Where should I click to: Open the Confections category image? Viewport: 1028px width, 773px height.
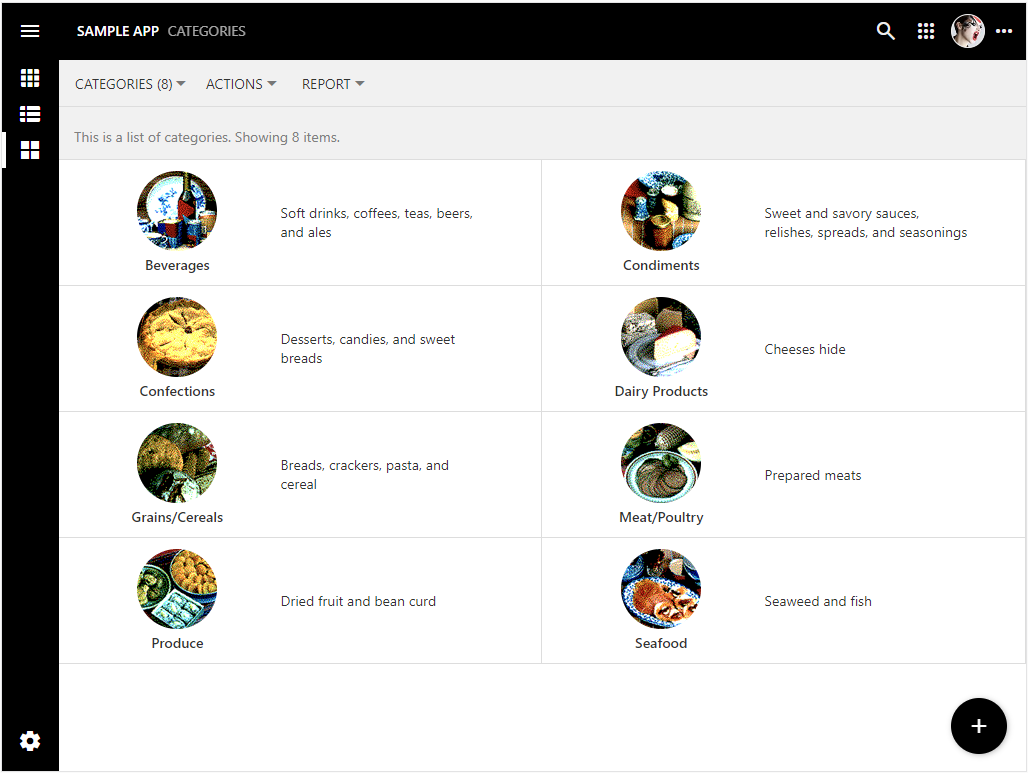click(x=177, y=336)
